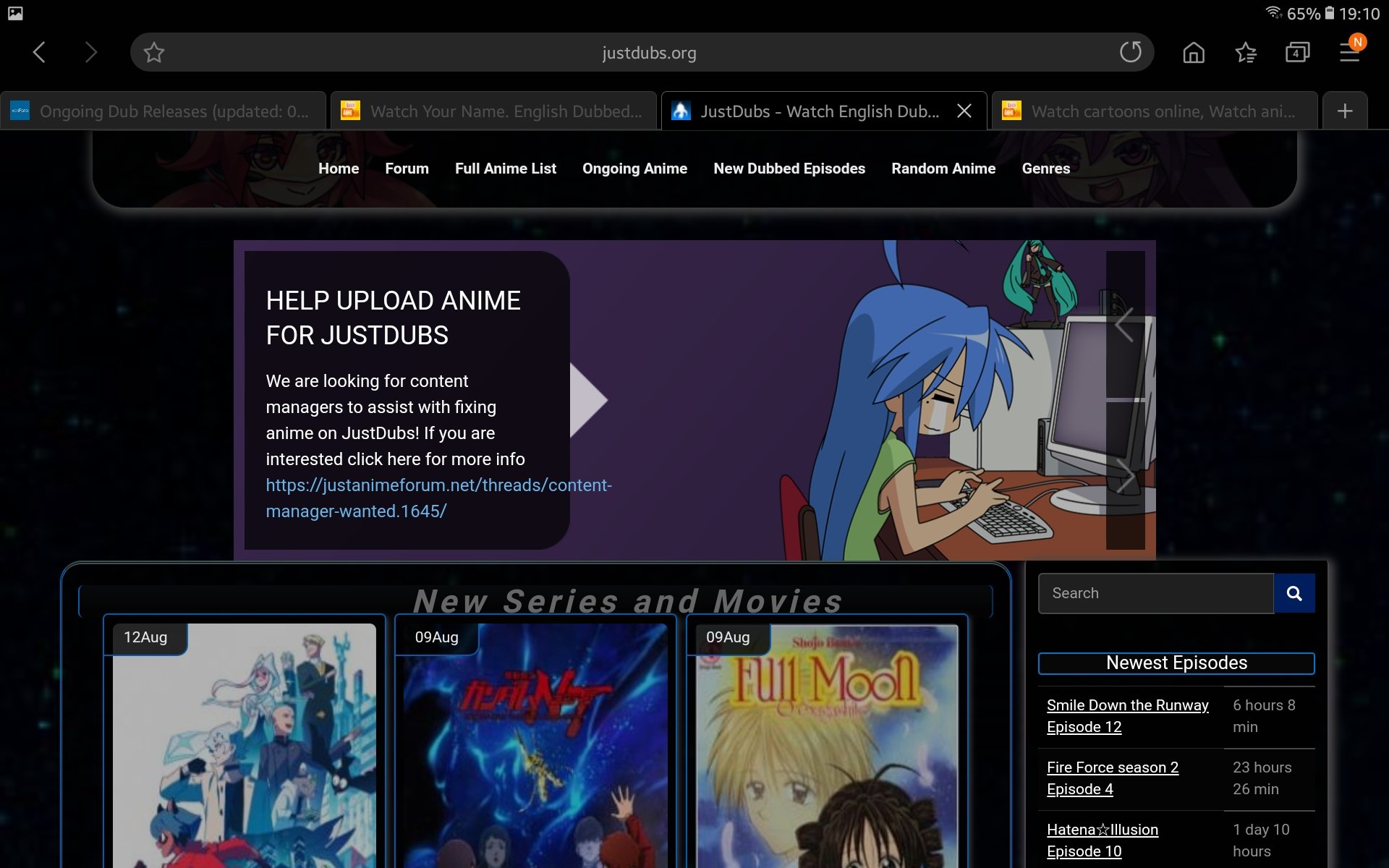Go back with the browser back arrow
The image size is (1389, 868).
40,52
